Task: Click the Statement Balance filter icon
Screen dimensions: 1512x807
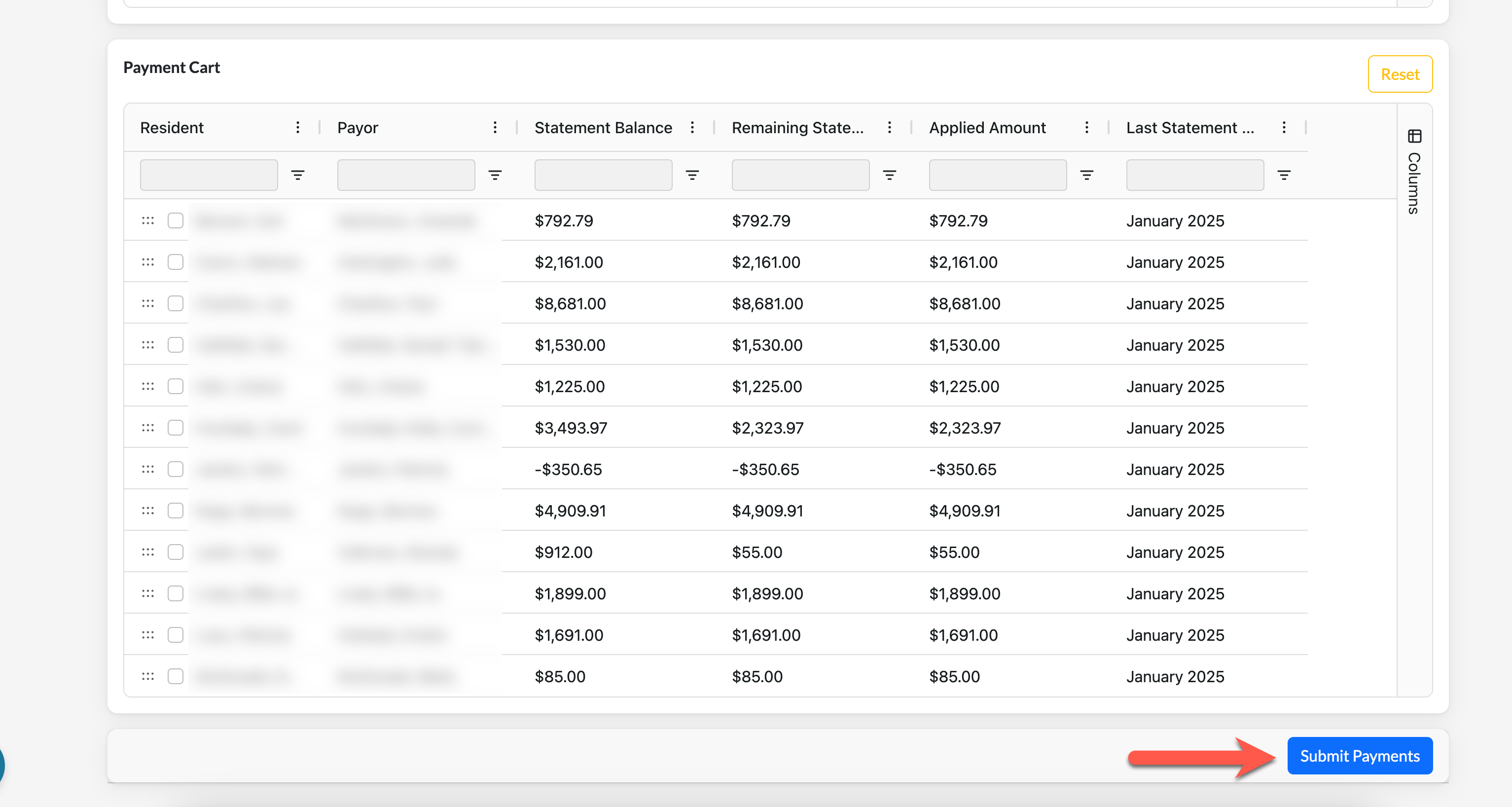Action: coord(692,175)
